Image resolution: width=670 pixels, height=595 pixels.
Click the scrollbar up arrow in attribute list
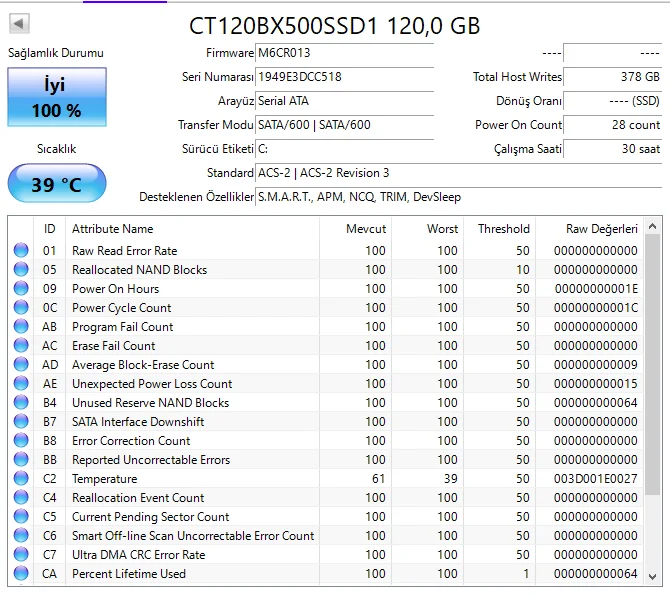pos(652,227)
